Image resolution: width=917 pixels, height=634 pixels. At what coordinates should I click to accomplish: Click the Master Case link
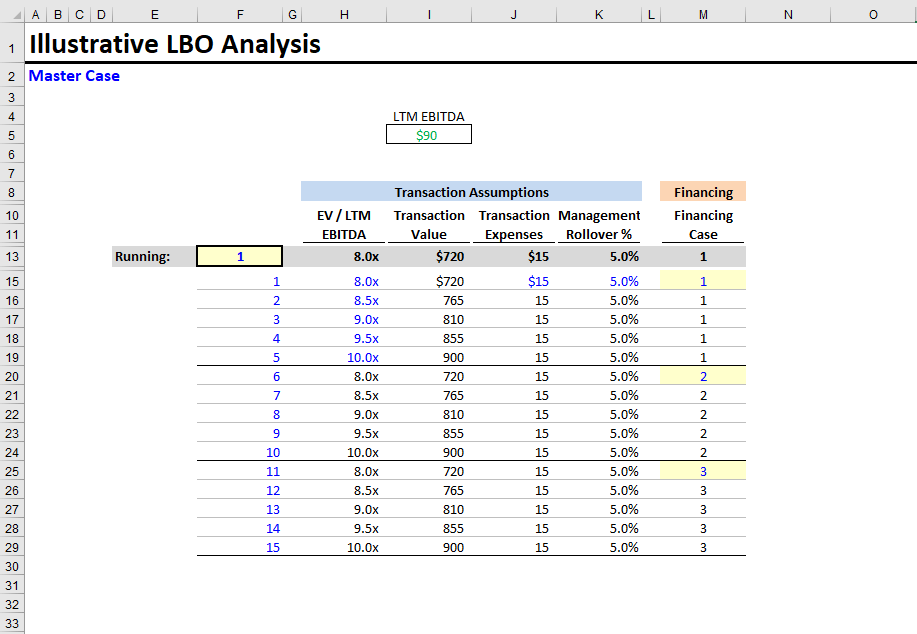coord(74,75)
